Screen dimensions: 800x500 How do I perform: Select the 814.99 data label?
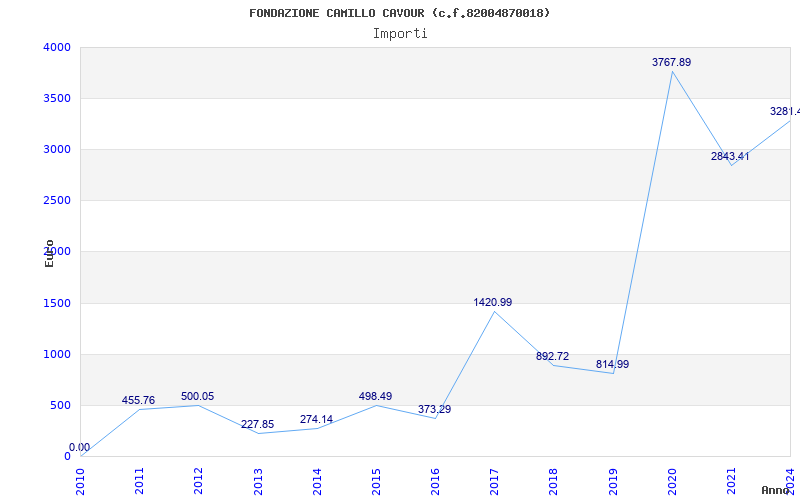coord(612,365)
